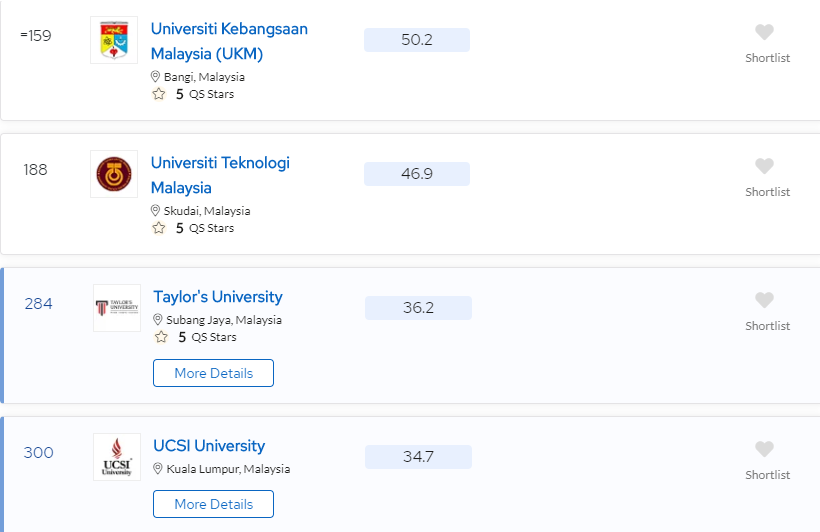Open Taylor's University title link

(218, 297)
